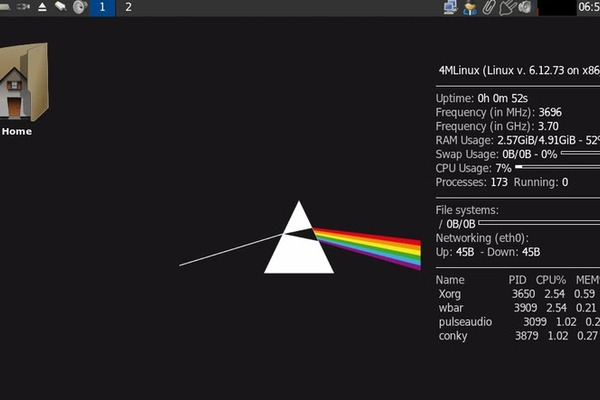Click the Swap Usage progress bar
Image resolution: width=600 pixels, height=400 pixels.
[580, 153]
